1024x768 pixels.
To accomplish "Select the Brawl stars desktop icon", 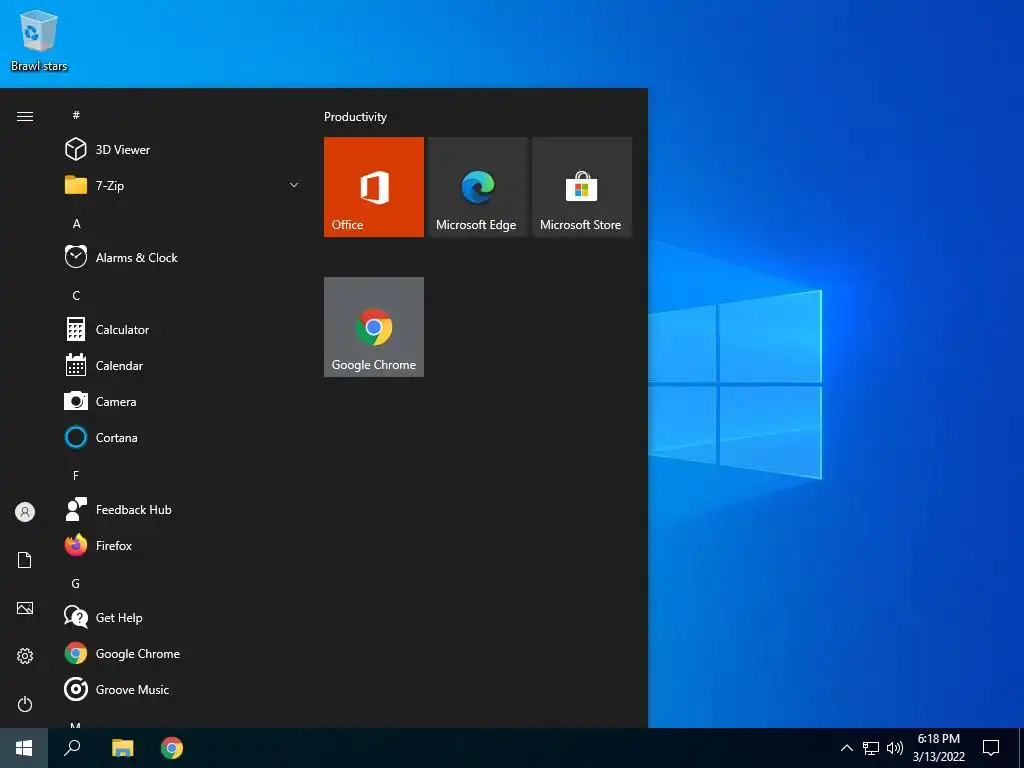I will tap(39, 40).
